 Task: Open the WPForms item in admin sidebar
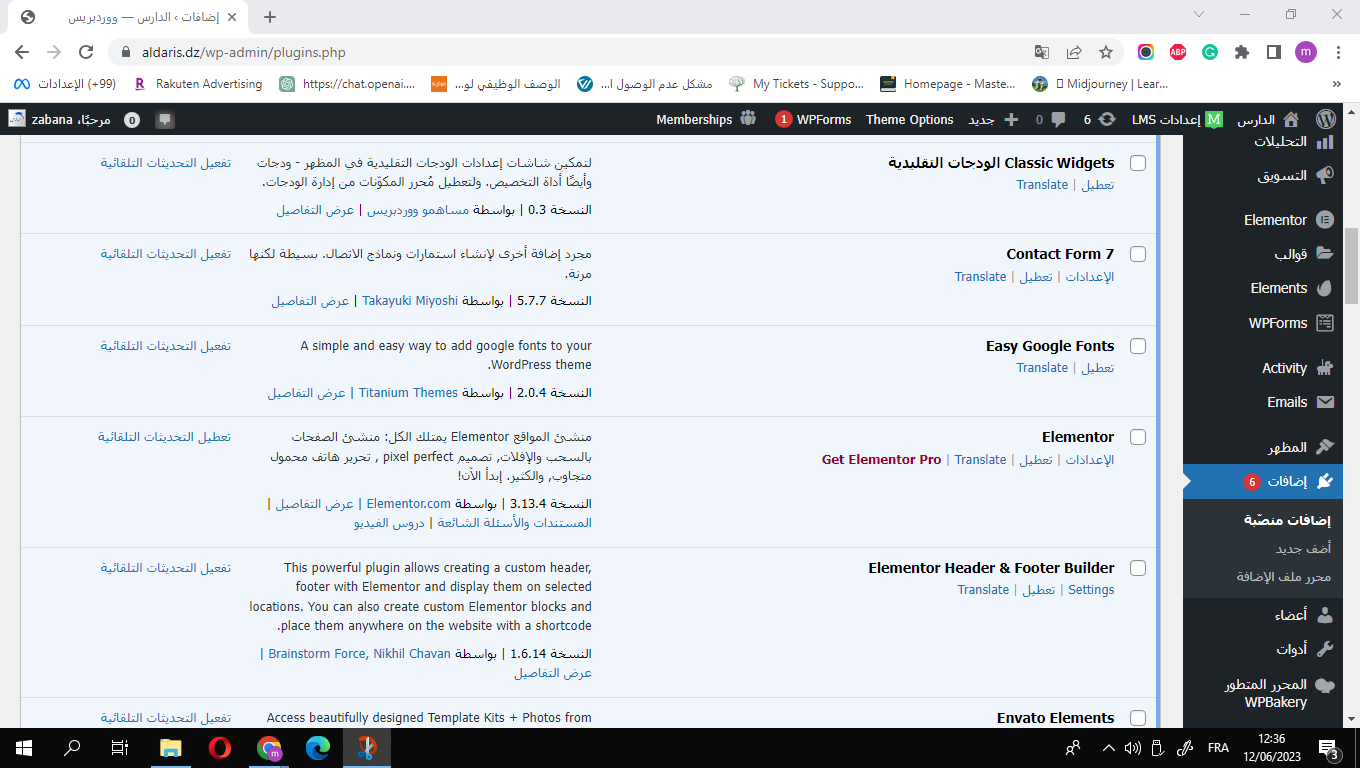point(1277,323)
